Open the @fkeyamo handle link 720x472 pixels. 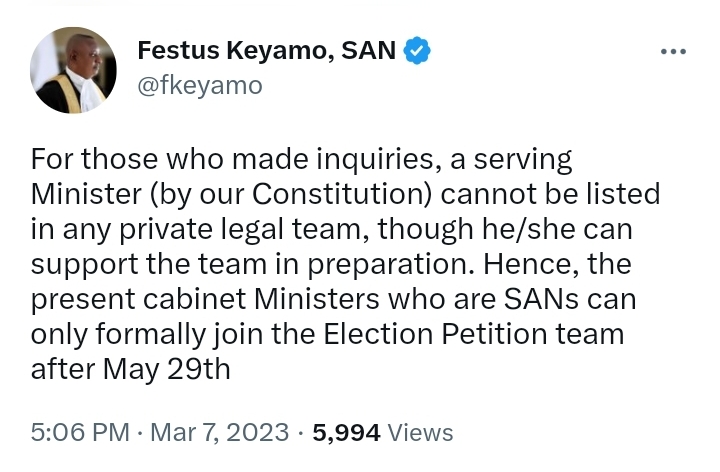[x=199, y=85]
